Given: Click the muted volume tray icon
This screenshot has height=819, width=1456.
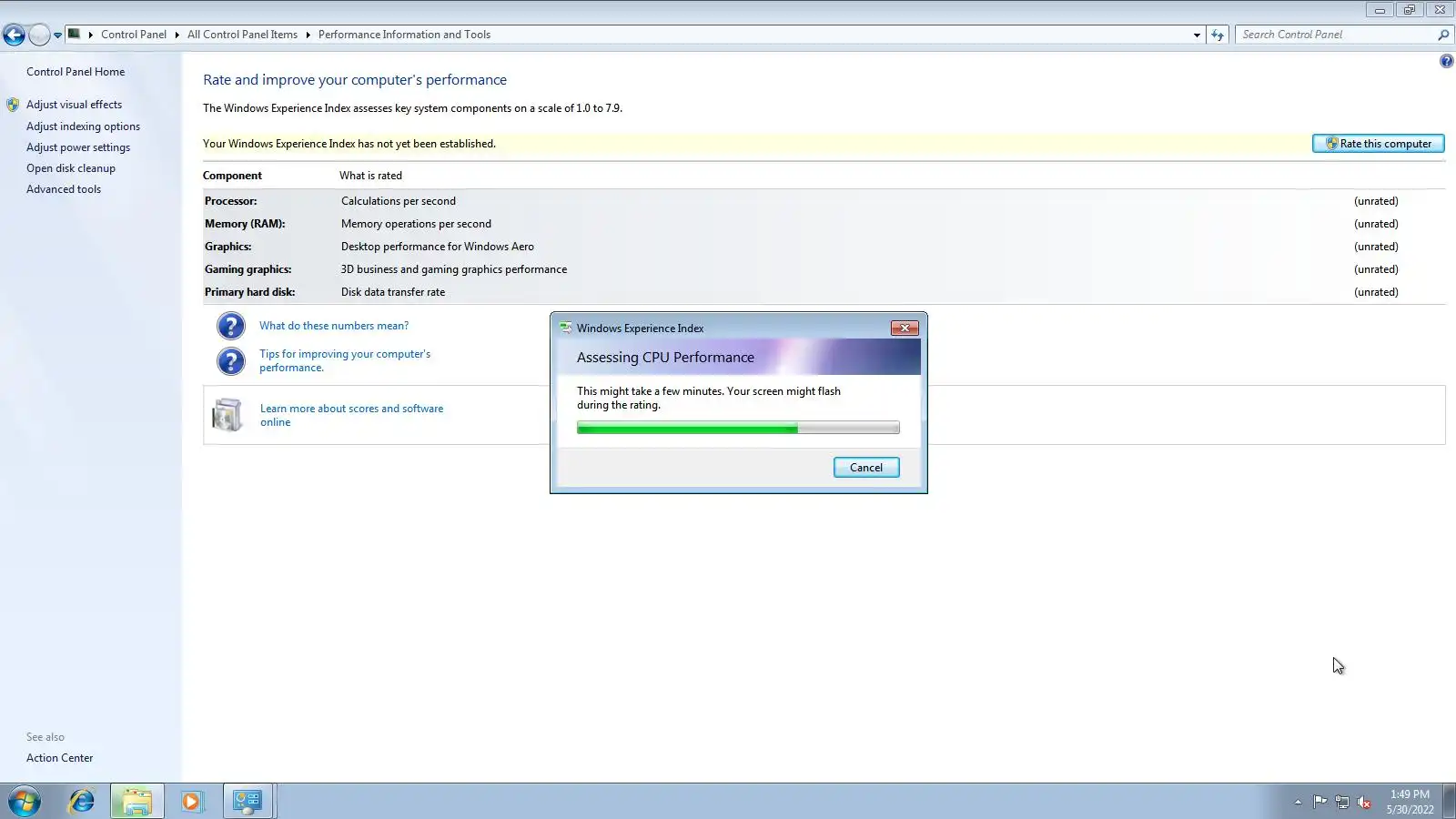Looking at the screenshot, I should click(1364, 802).
